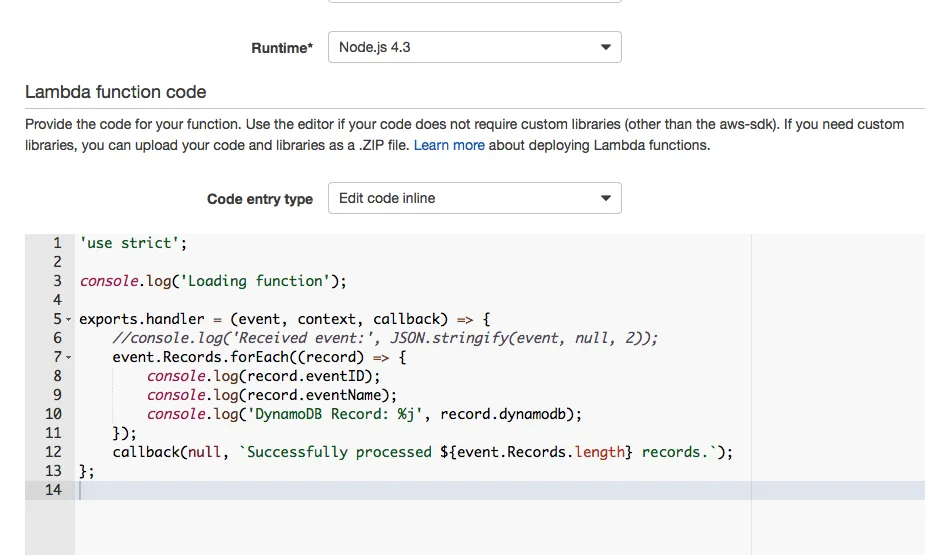Screen dimensions: 942x555
Task: Open the Code entry type dropdown
Action: tap(474, 198)
